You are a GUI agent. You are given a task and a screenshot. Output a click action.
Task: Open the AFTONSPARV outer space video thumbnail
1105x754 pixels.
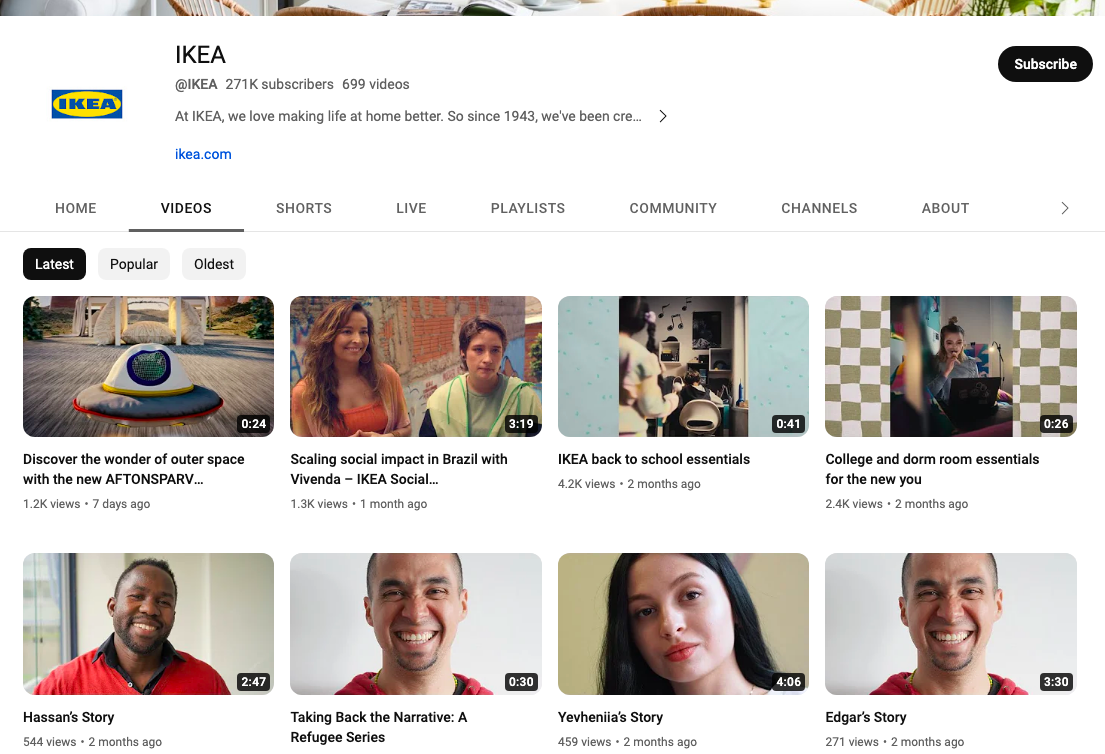pyautogui.click(x=148, y=366)
